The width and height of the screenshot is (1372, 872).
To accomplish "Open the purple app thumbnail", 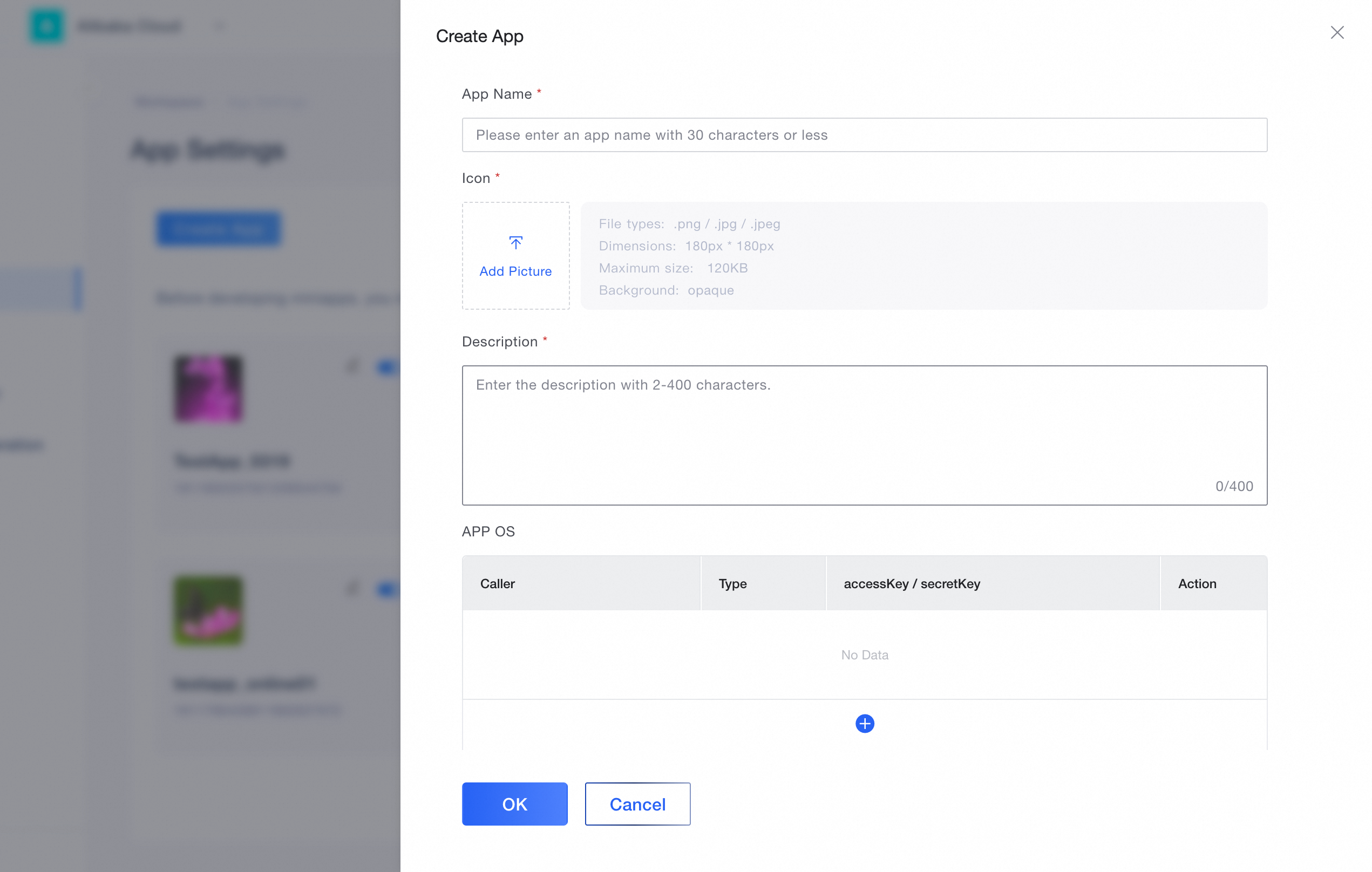I will (x=208, y=389).
